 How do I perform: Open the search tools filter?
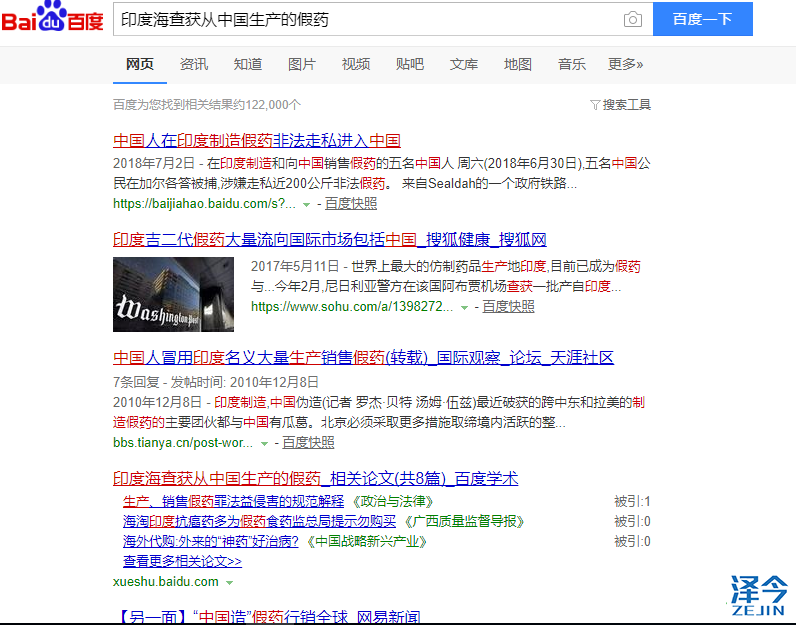click(x=621, y=104)
